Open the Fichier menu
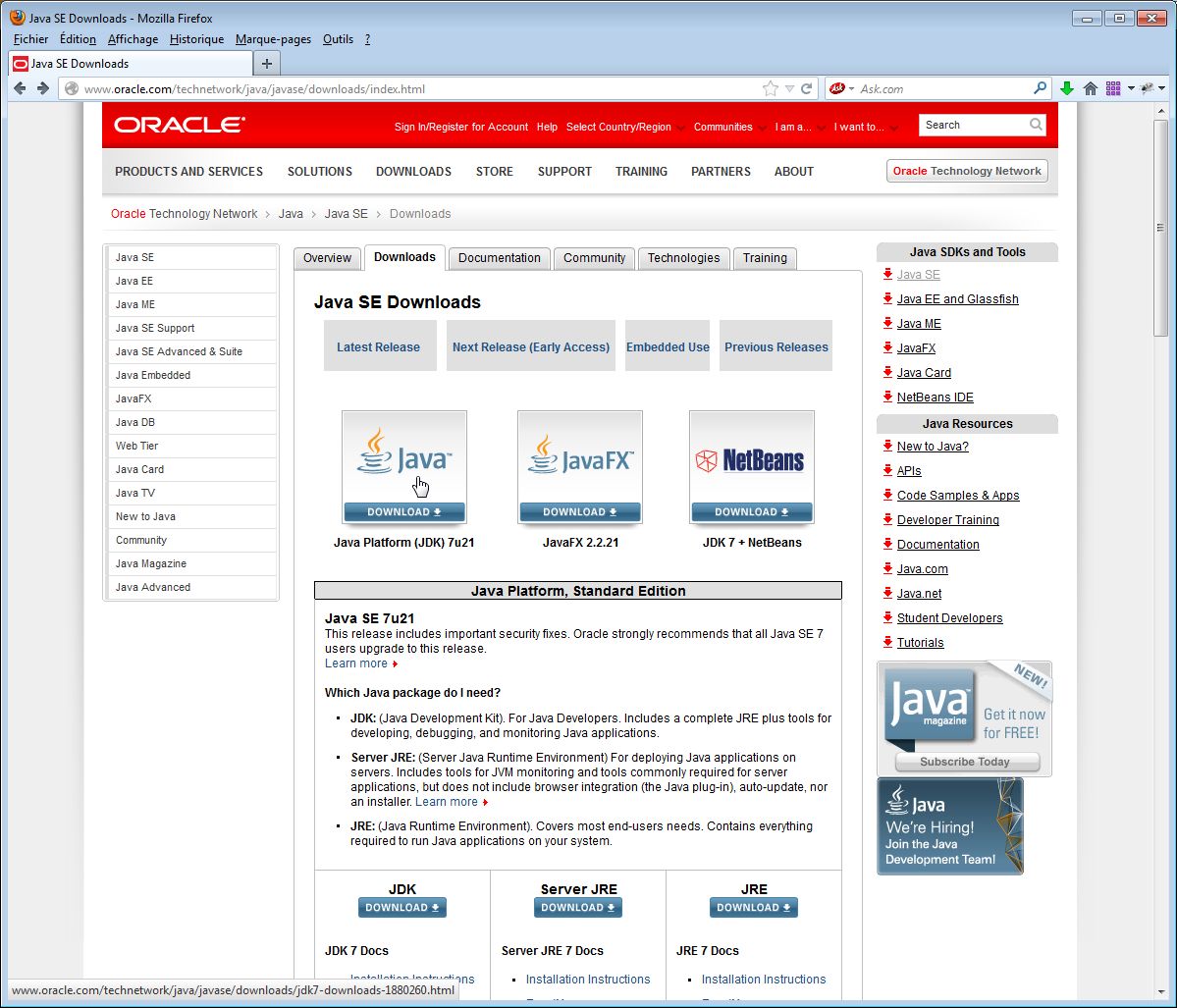The height and width of the screenshot is (1008, 1177). tap(30, 39)
